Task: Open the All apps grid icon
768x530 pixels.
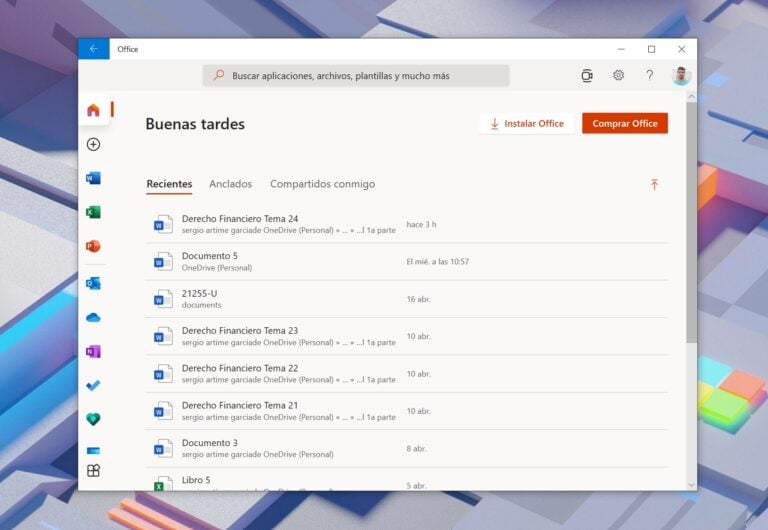Action: (93, 471)
